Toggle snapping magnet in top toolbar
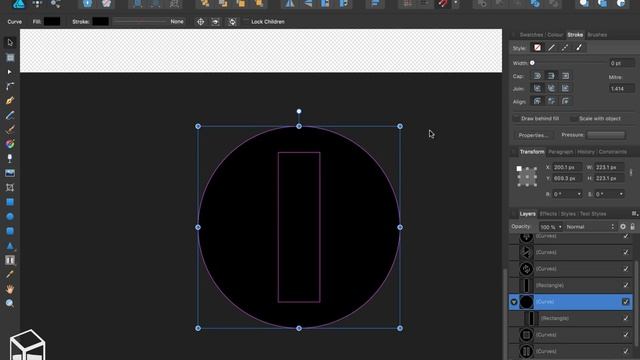This screenshot has width=640, height=360. point(443,4)
